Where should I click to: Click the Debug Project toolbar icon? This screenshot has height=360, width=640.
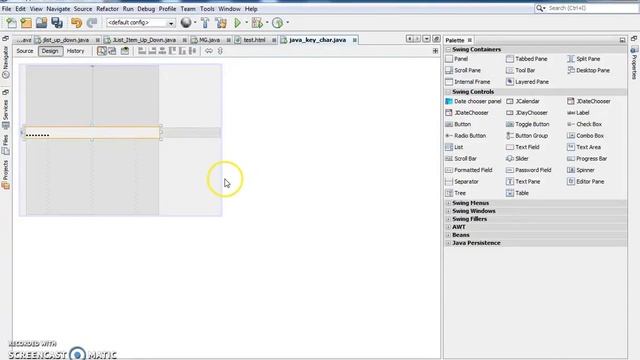click(257, 23)
